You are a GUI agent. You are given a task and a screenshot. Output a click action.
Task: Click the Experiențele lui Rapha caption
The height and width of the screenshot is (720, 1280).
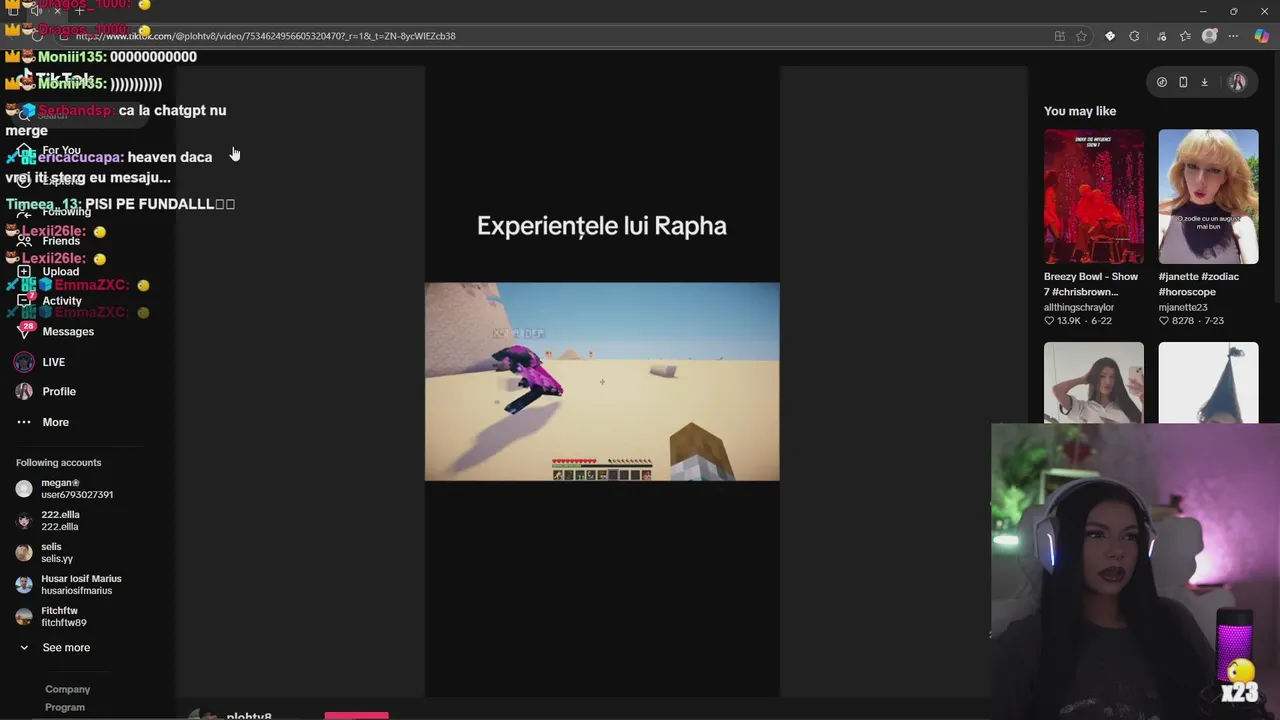click(602, 226)
